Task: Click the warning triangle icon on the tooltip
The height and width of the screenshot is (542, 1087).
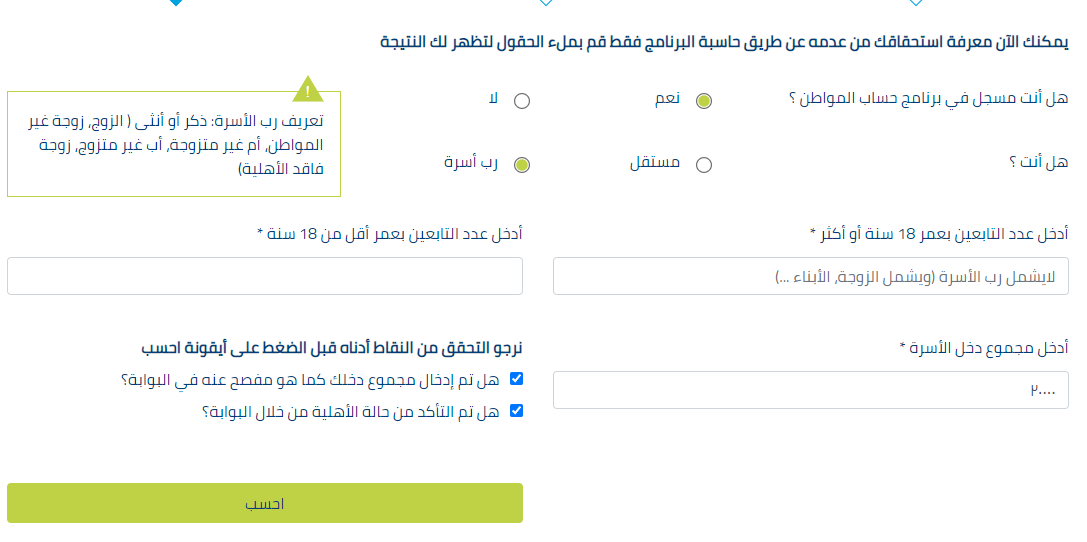Action: [308, 90]
